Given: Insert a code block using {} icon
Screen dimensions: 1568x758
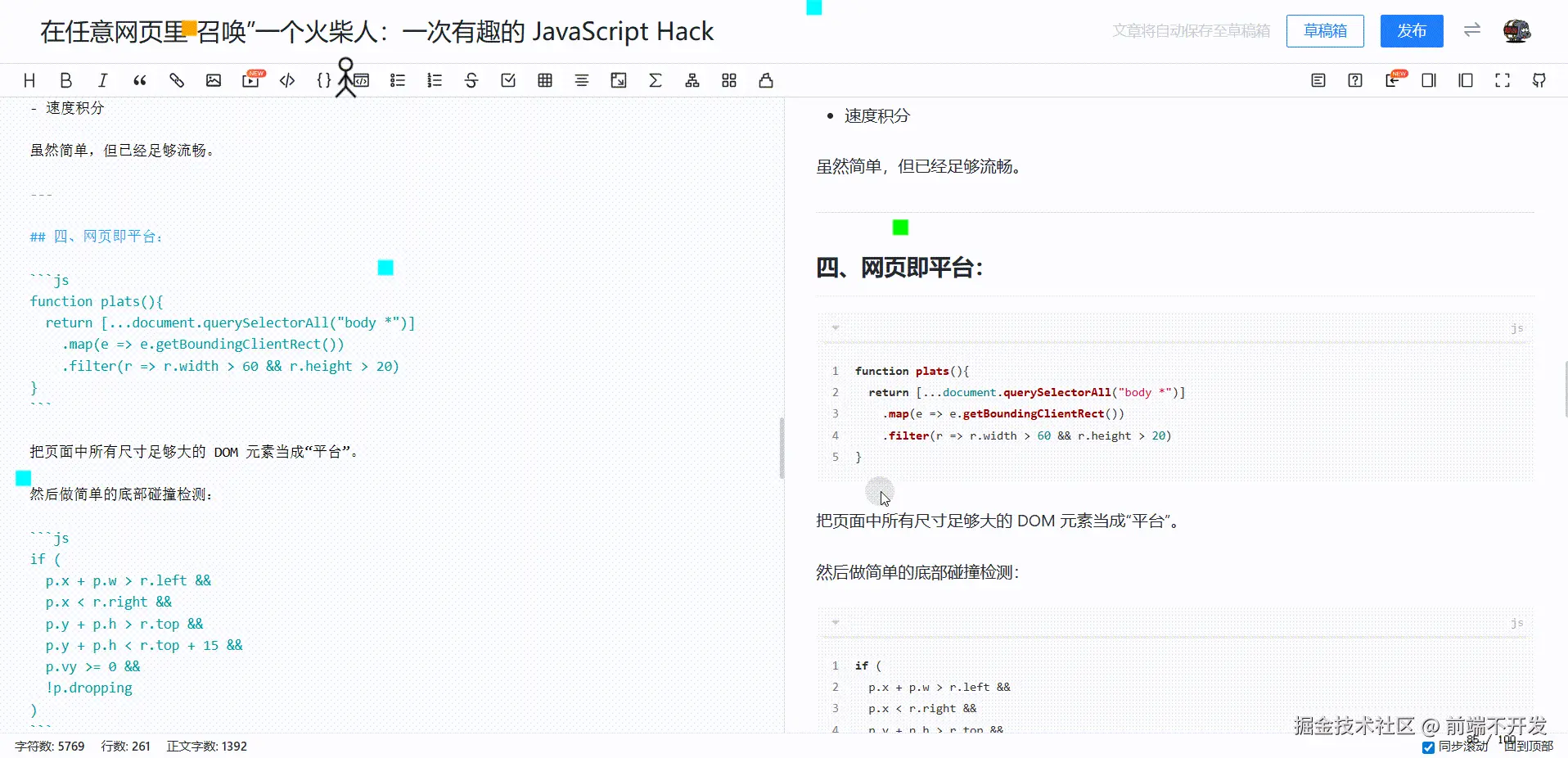Looking at the screenshot, I should (324, 79).
